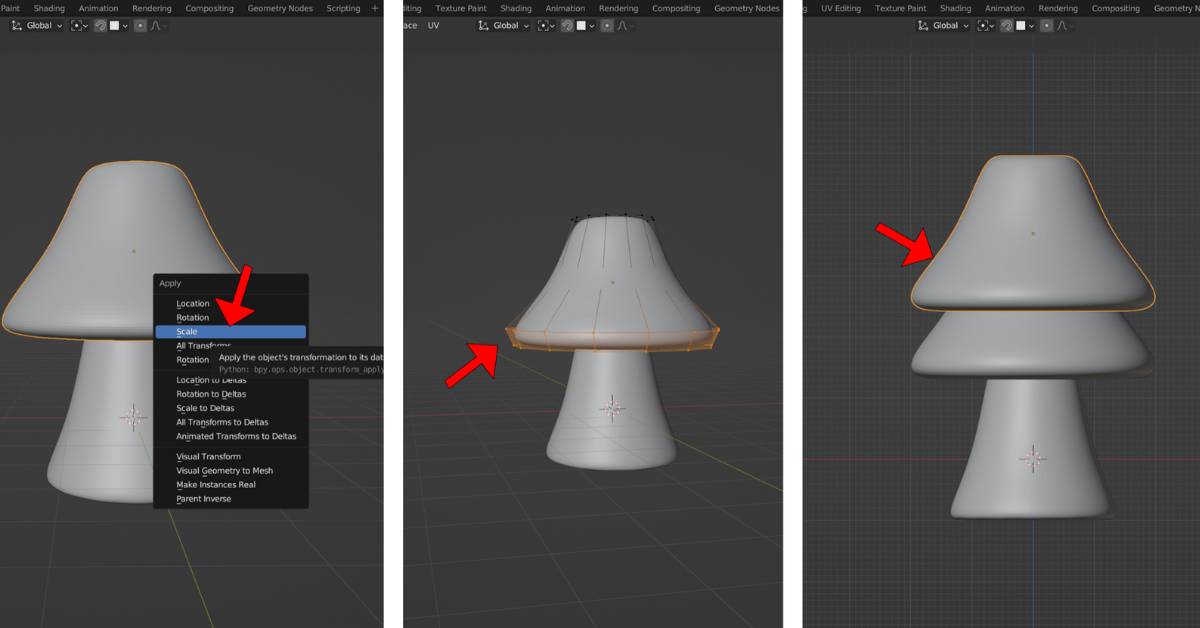
Task: Select the pivot point icon in the right viewport
Action: (x=983, y=26)
